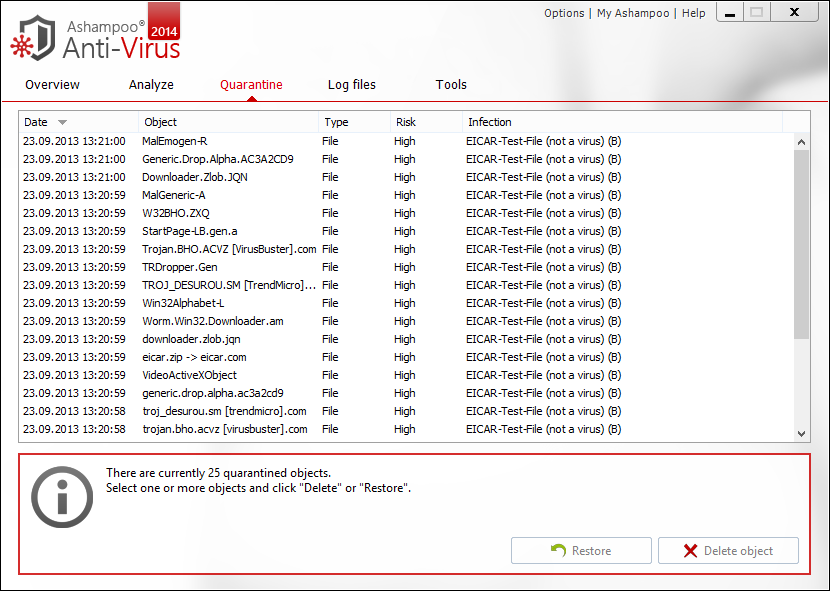Open the Overview tab

coord(53,85)
